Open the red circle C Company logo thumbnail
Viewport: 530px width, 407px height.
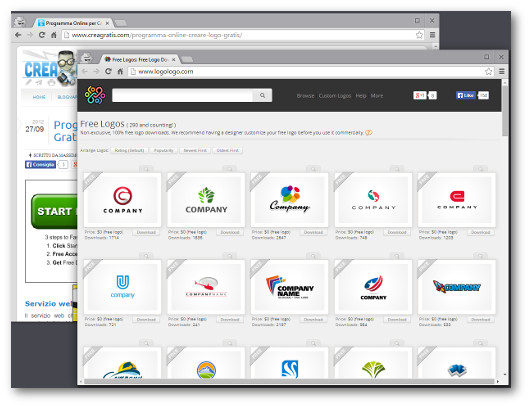[122, 200]
